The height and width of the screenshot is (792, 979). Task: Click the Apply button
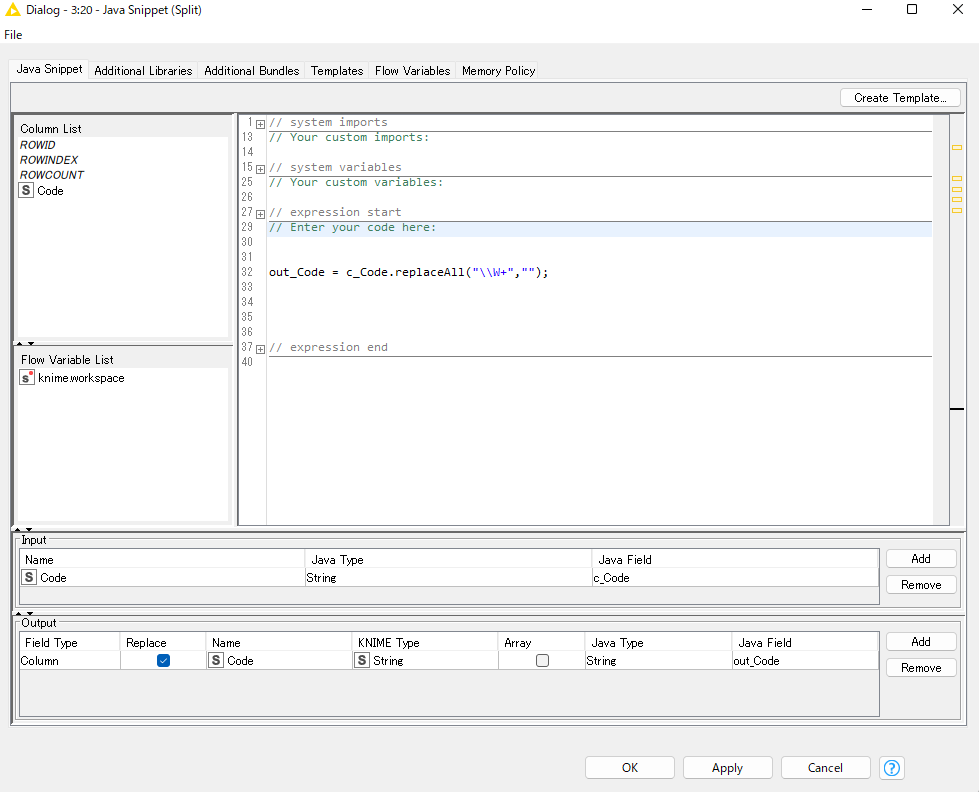coord(727,768)
